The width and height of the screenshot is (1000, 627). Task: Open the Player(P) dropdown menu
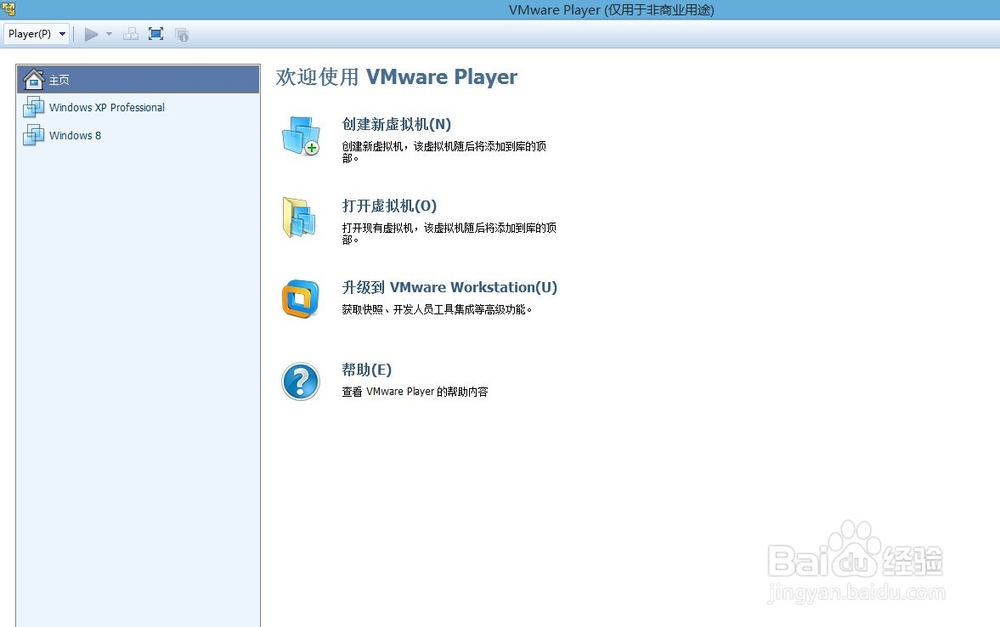click(x=36, y=34)
